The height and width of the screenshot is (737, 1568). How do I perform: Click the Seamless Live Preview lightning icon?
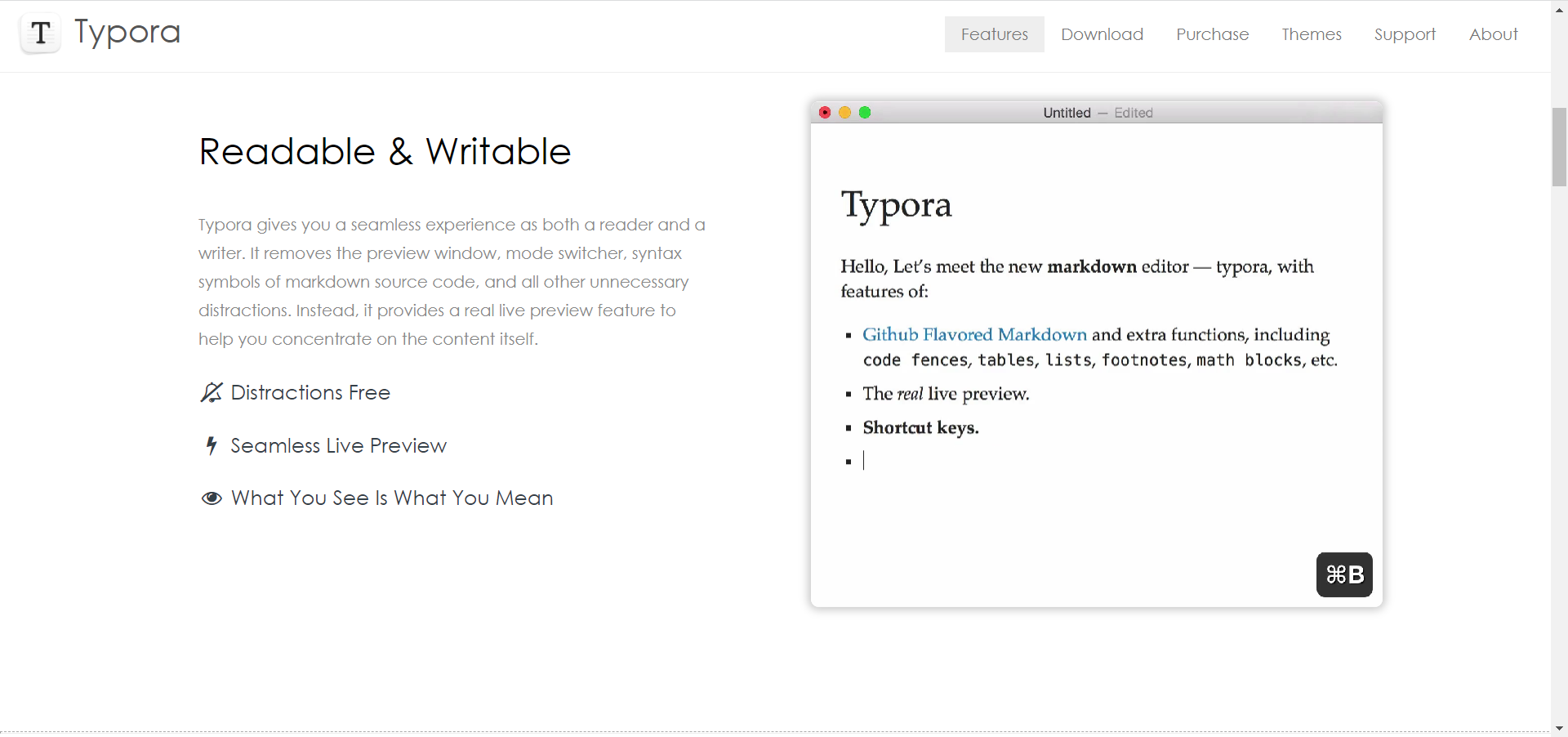pos(212,445)
